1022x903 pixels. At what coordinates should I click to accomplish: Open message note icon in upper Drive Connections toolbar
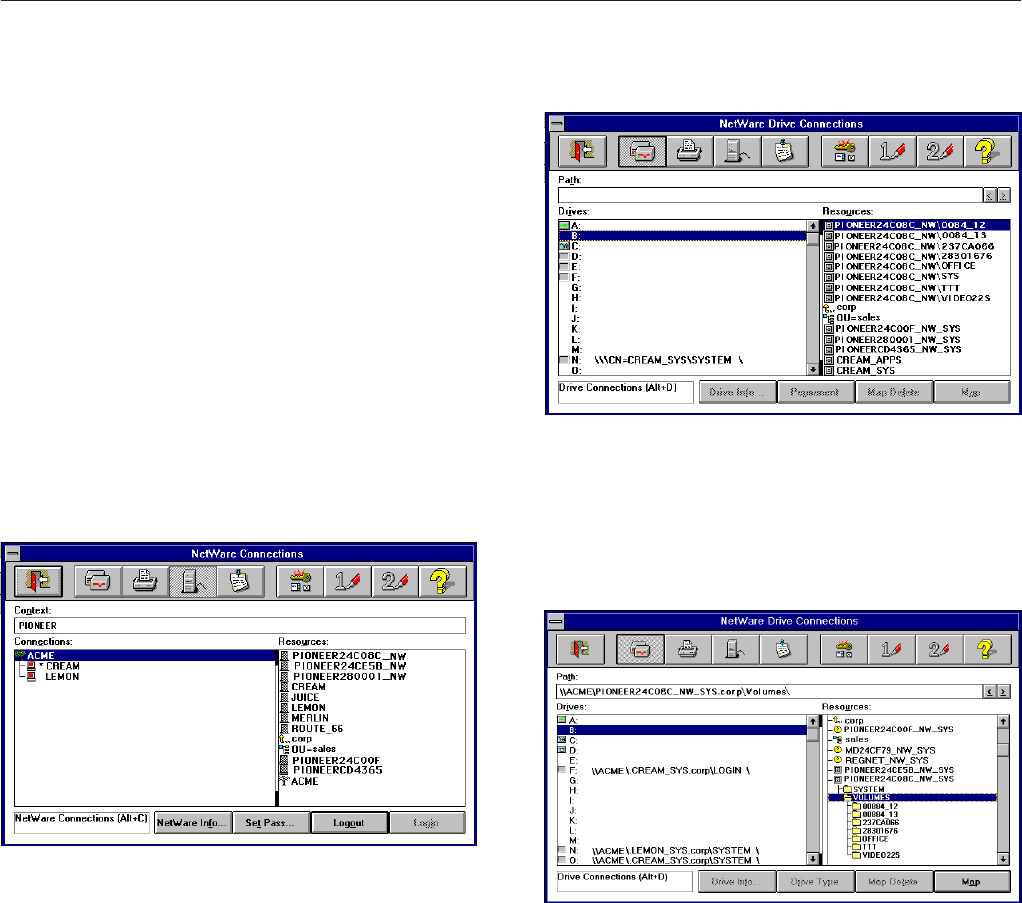(785, 151)
